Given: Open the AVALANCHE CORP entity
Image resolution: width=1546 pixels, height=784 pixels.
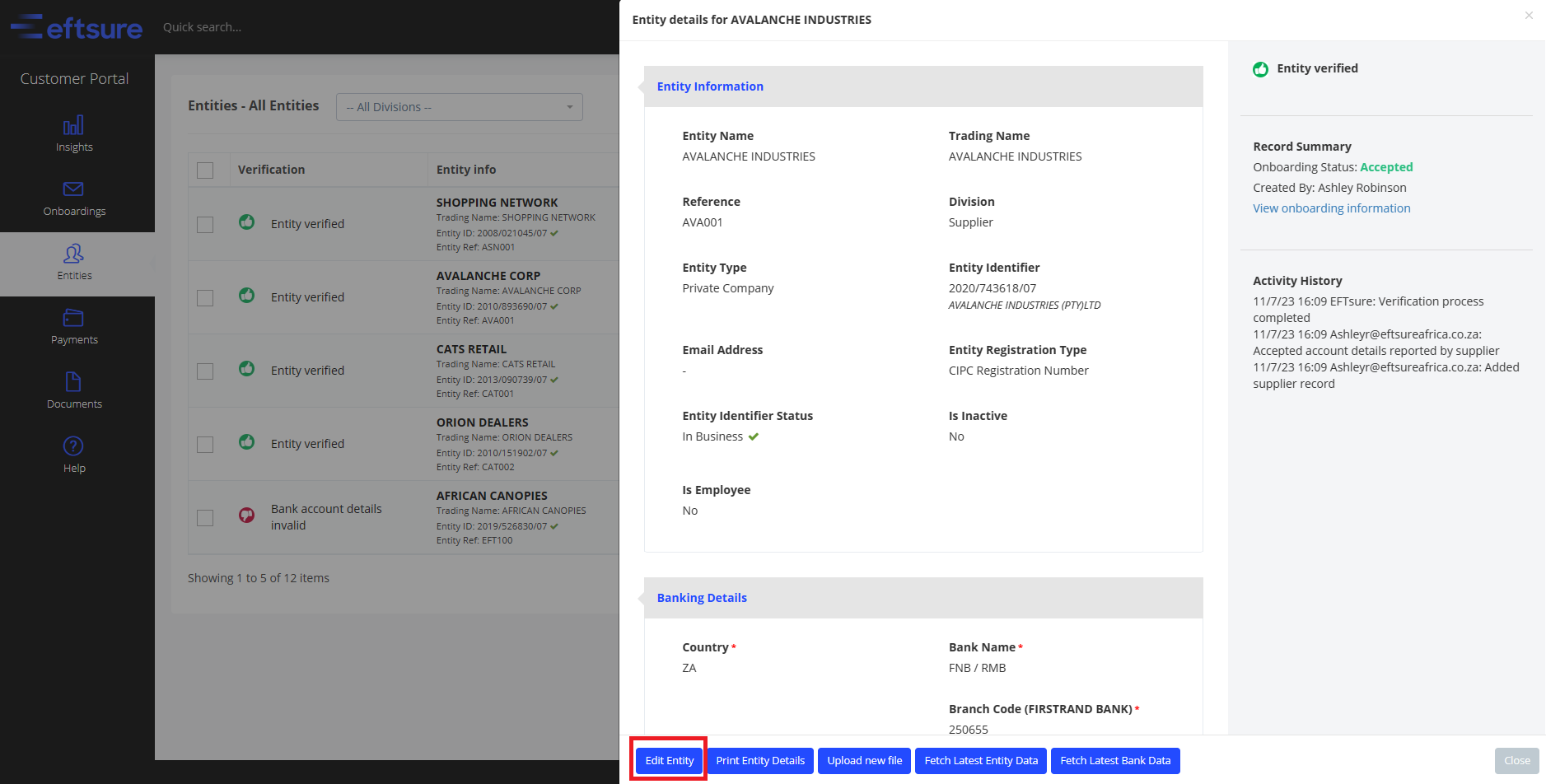Looking at the screenshot, I should click(488, 276).
